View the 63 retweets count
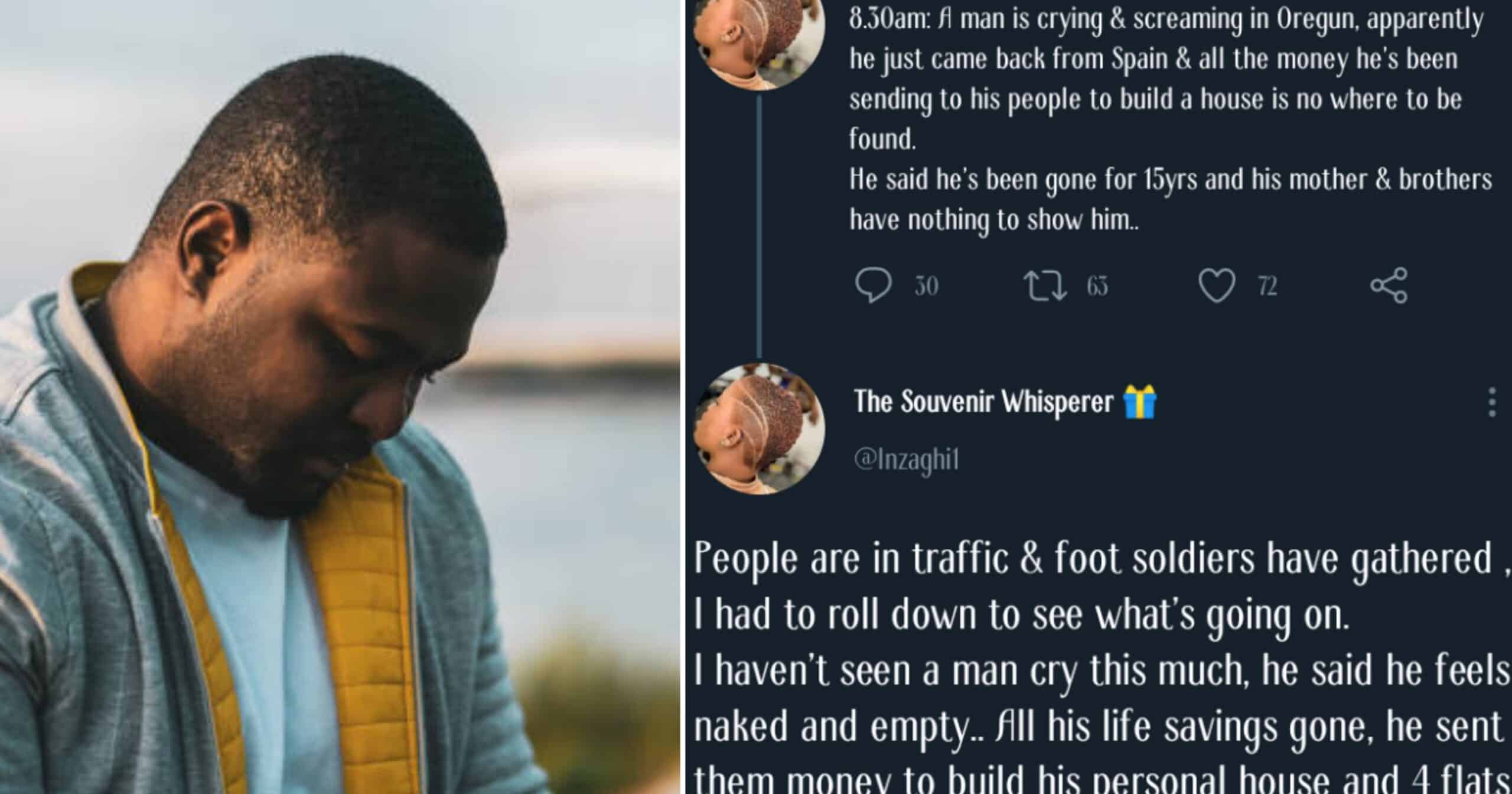 (1097, 287)
